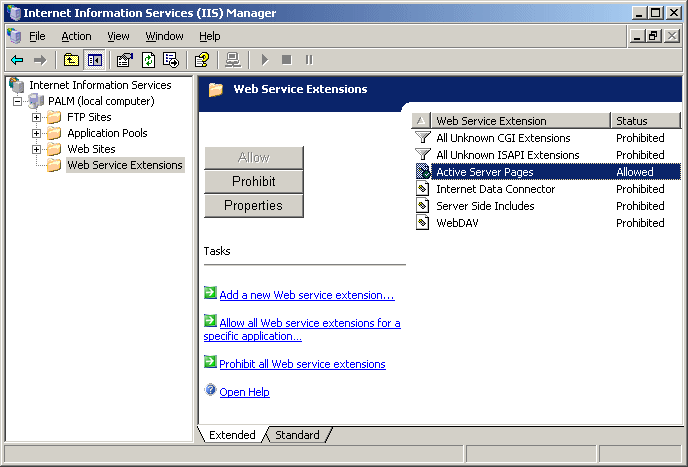Click the Active Server Pages allowed icon
Viewport: 688px width, 467px height.
(x=423, y=172)
